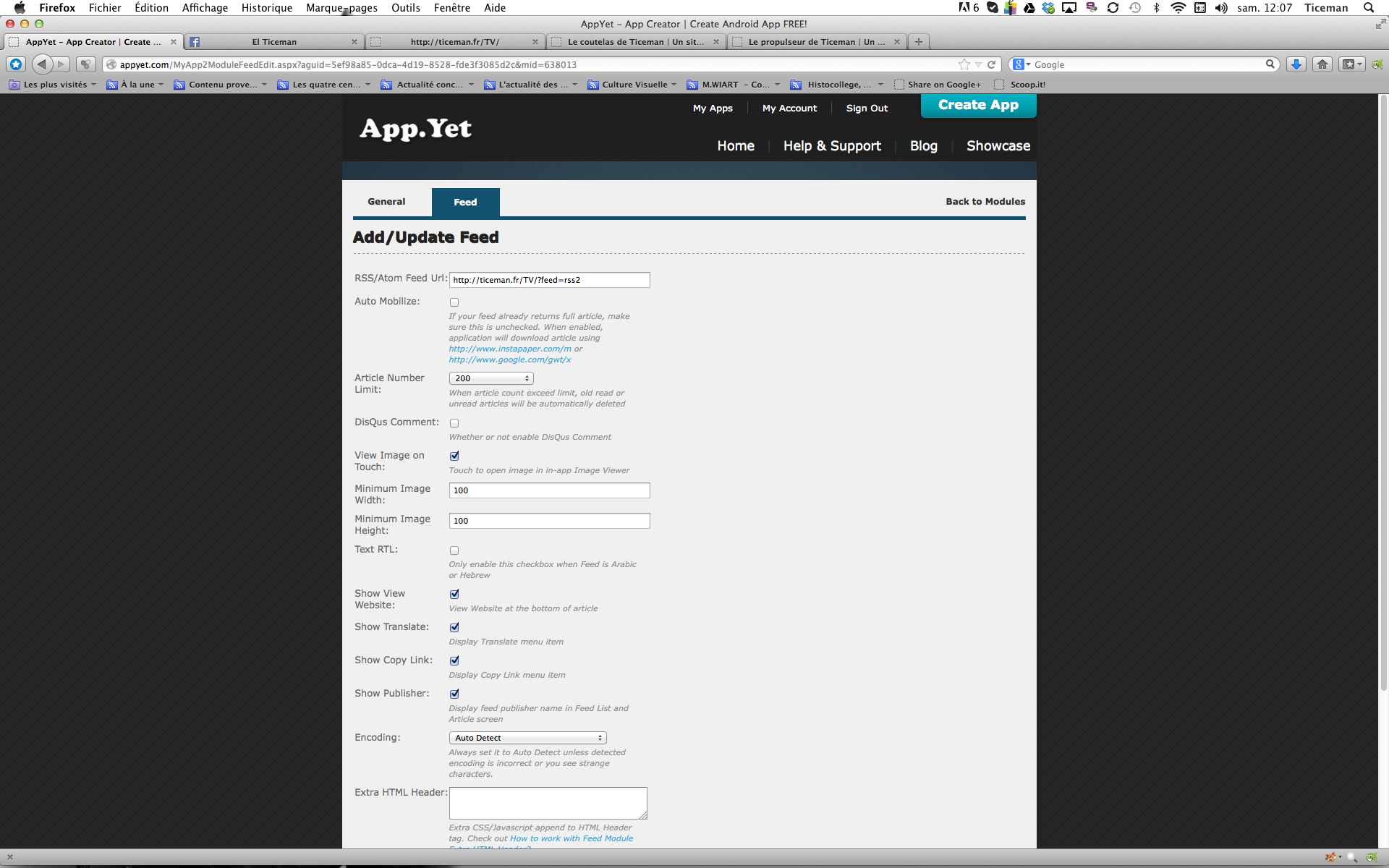Open the Encoding Auto Detect dropdown
This screenshot has width=1389, height=868.
(x=527, y=738)
